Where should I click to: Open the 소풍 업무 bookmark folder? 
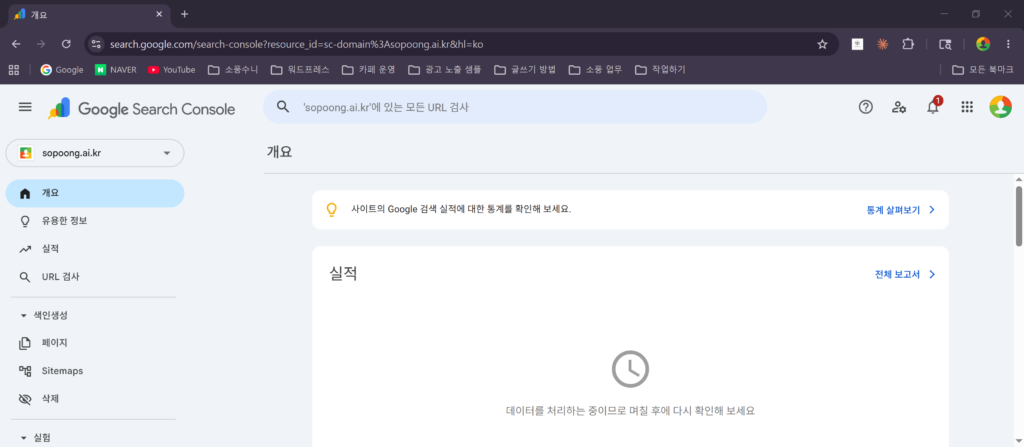tap(596, 69)
